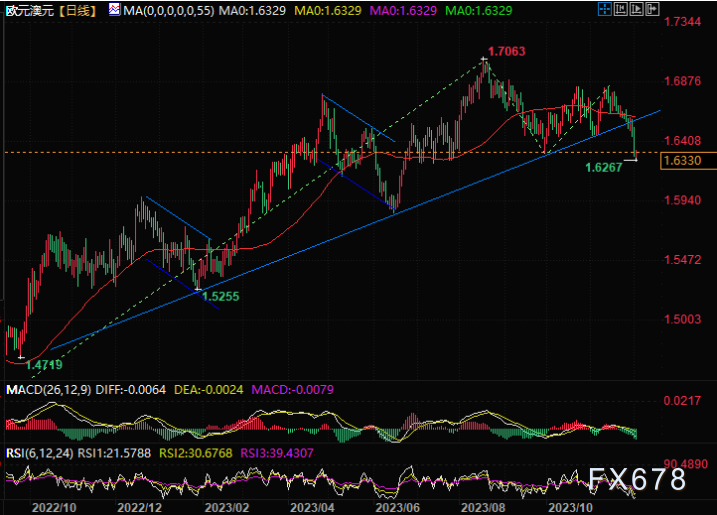
Task: Click the 2022/10 date label
Action: [54, 507]
